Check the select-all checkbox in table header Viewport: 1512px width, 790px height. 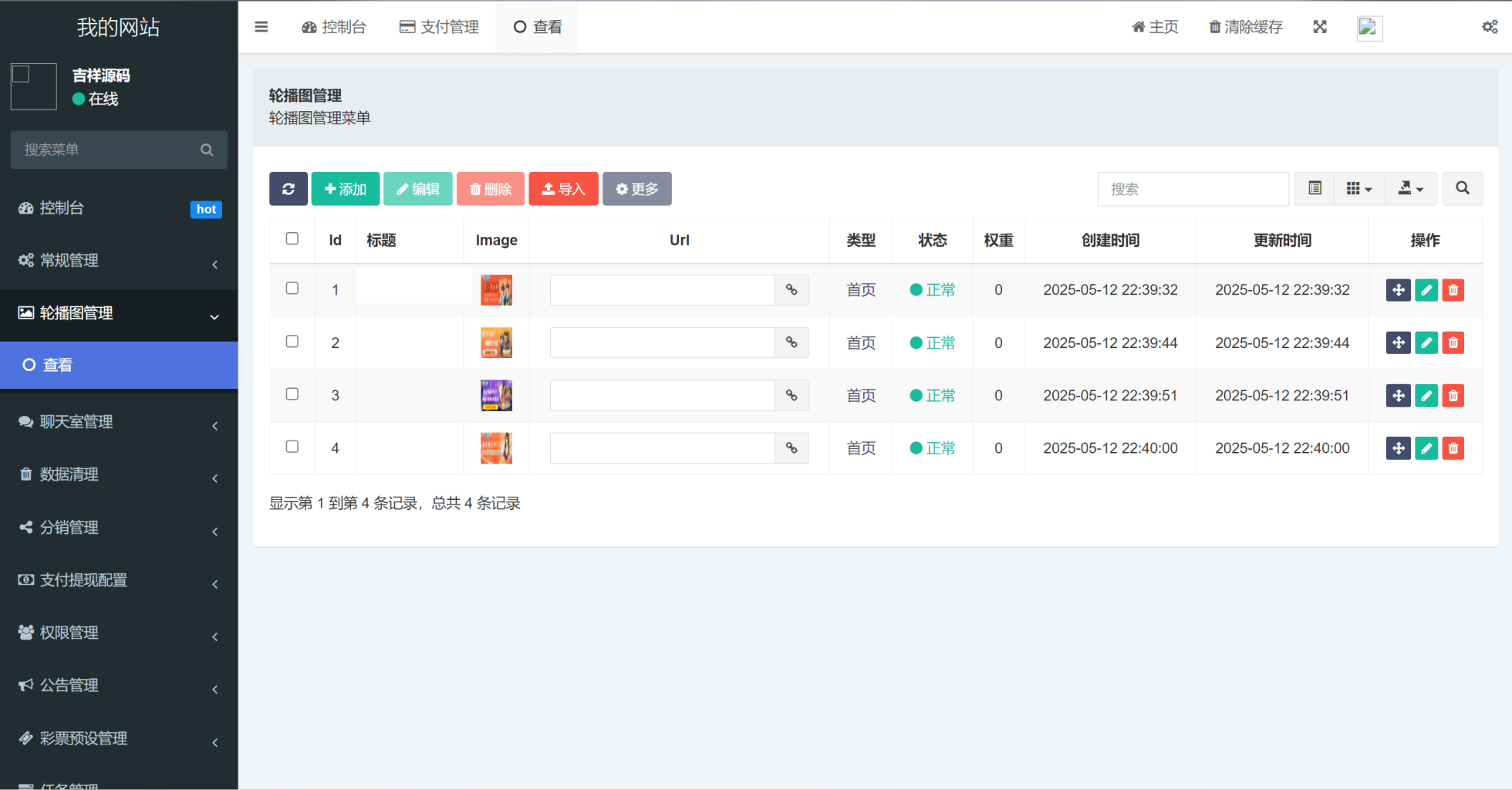pos(292,238)
